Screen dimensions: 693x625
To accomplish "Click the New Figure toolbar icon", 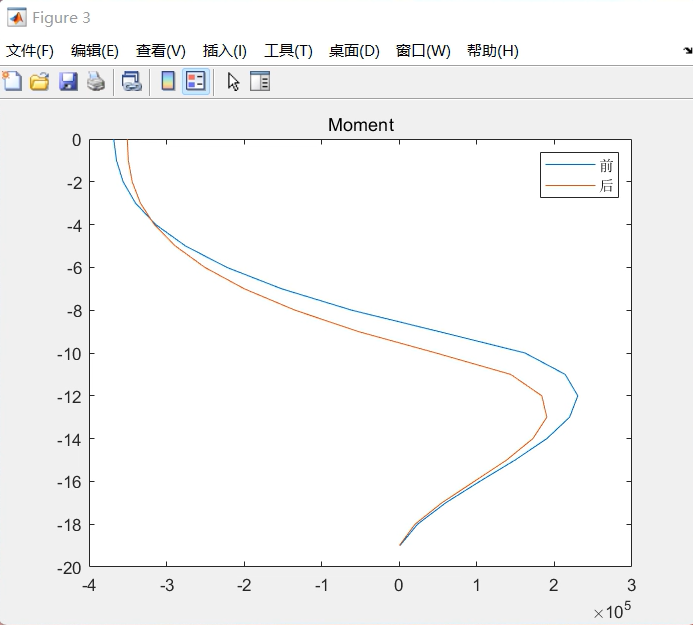I will pyautogui.click(x=12, y=81).
